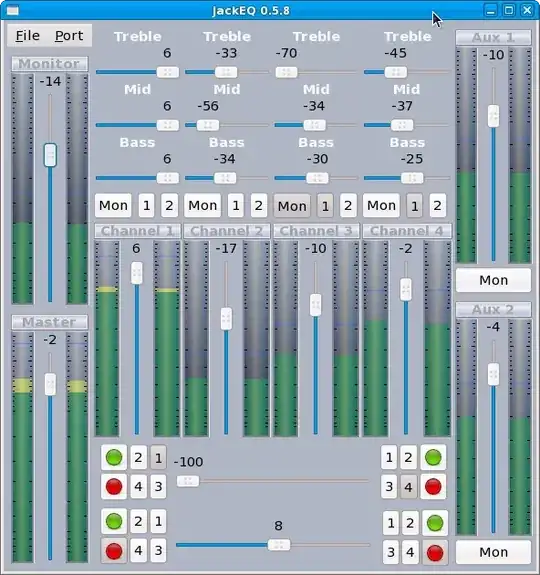Image resolution: width=540 pixels, height=575 pixels.
Task: Click the bottom-right red LED button
Action: tap(435, 552)
